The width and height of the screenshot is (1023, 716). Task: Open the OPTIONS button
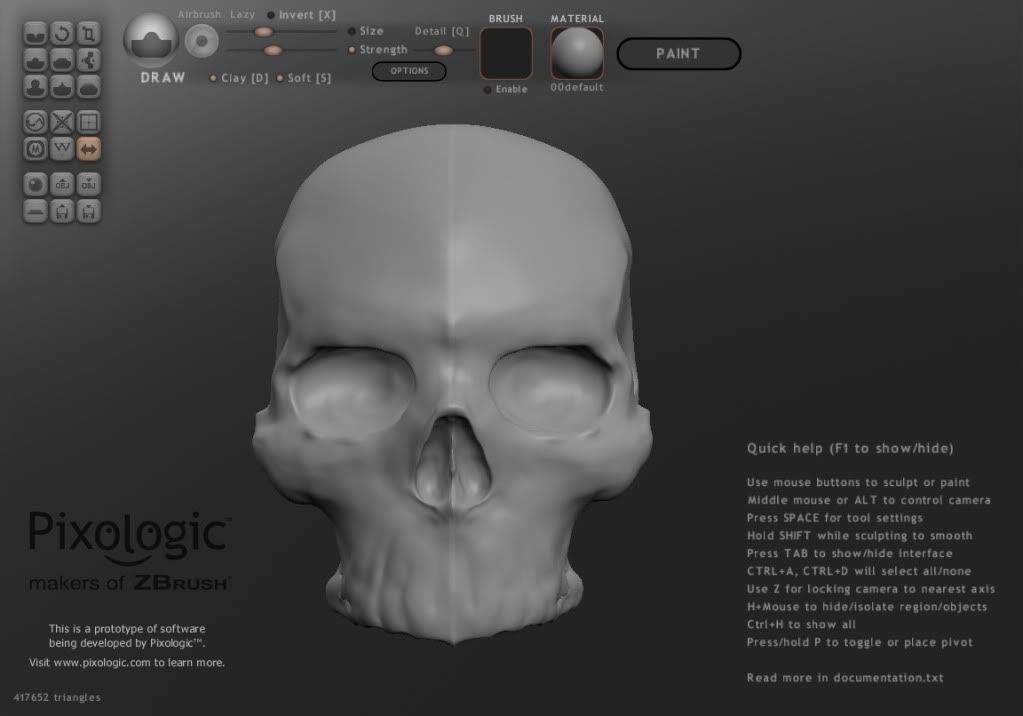click(409, 71)
